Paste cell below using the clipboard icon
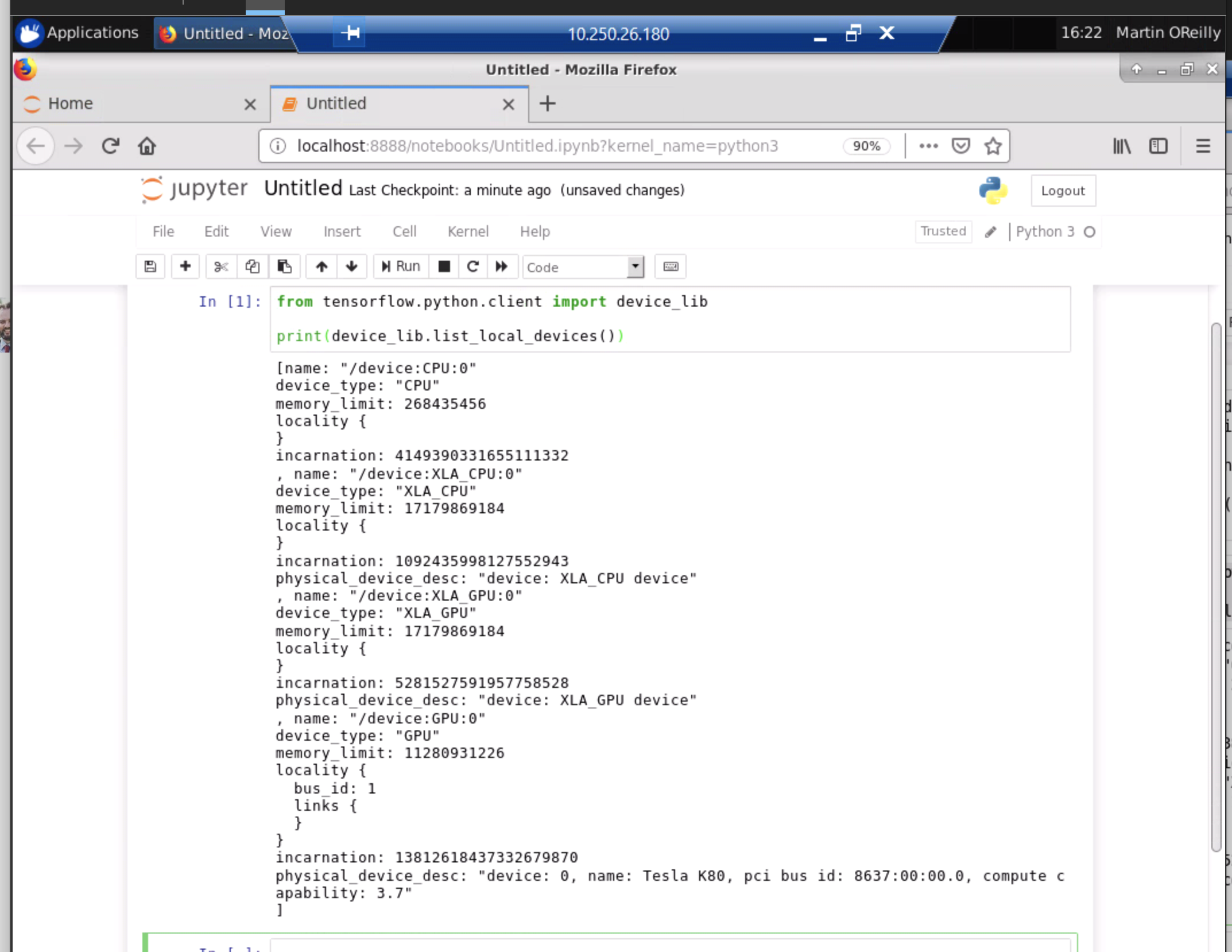 point(285,266)
